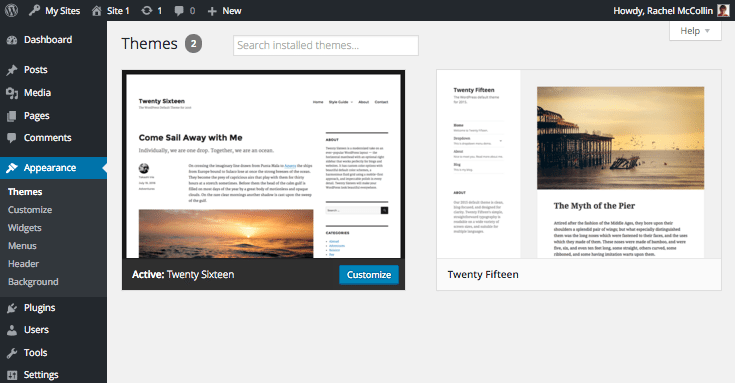Open the Customize submenu link
The height and width of the screenshot is (383, 735).
point(30,210)
